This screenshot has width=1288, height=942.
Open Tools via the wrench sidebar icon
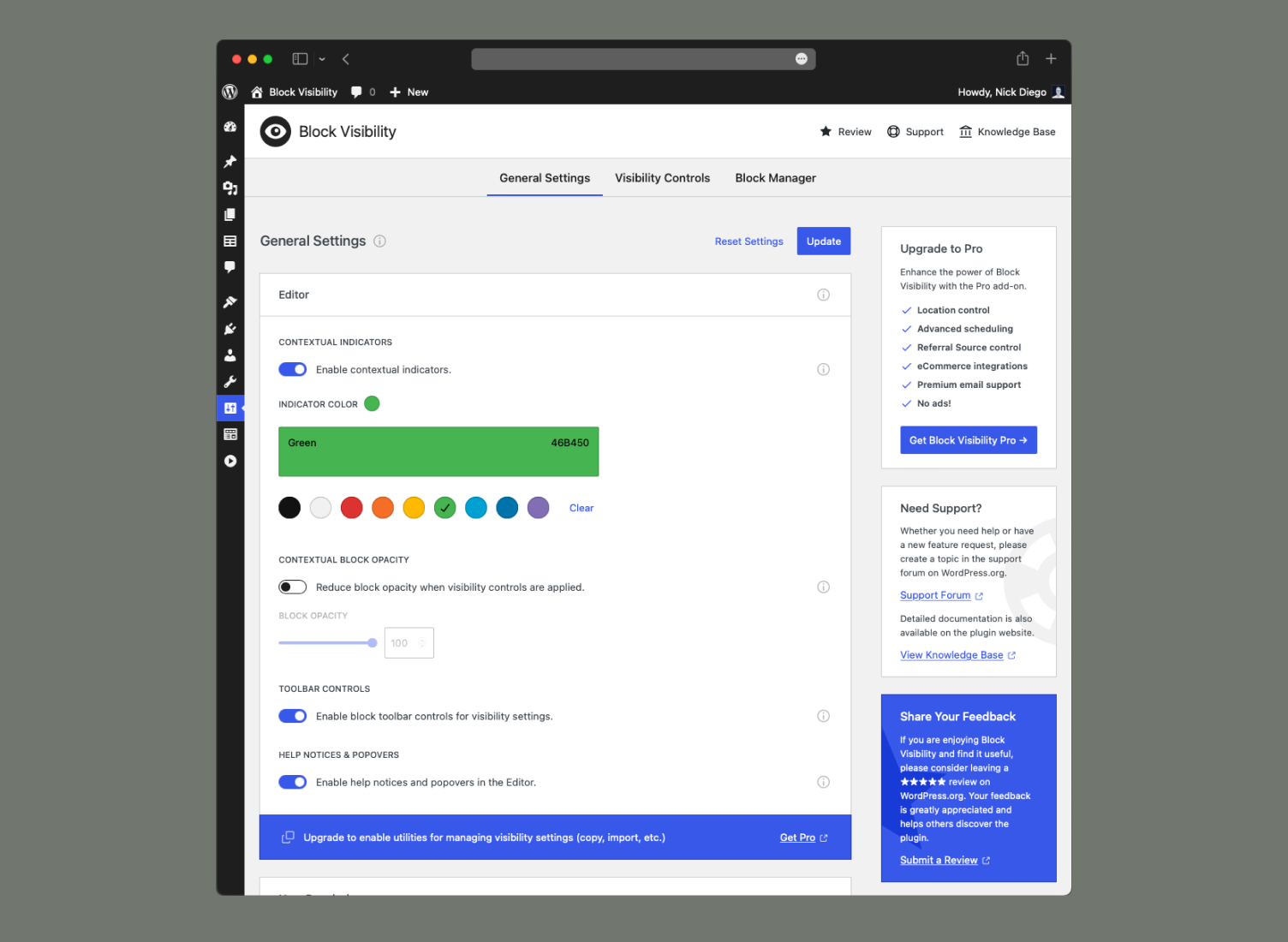point(230,382)
